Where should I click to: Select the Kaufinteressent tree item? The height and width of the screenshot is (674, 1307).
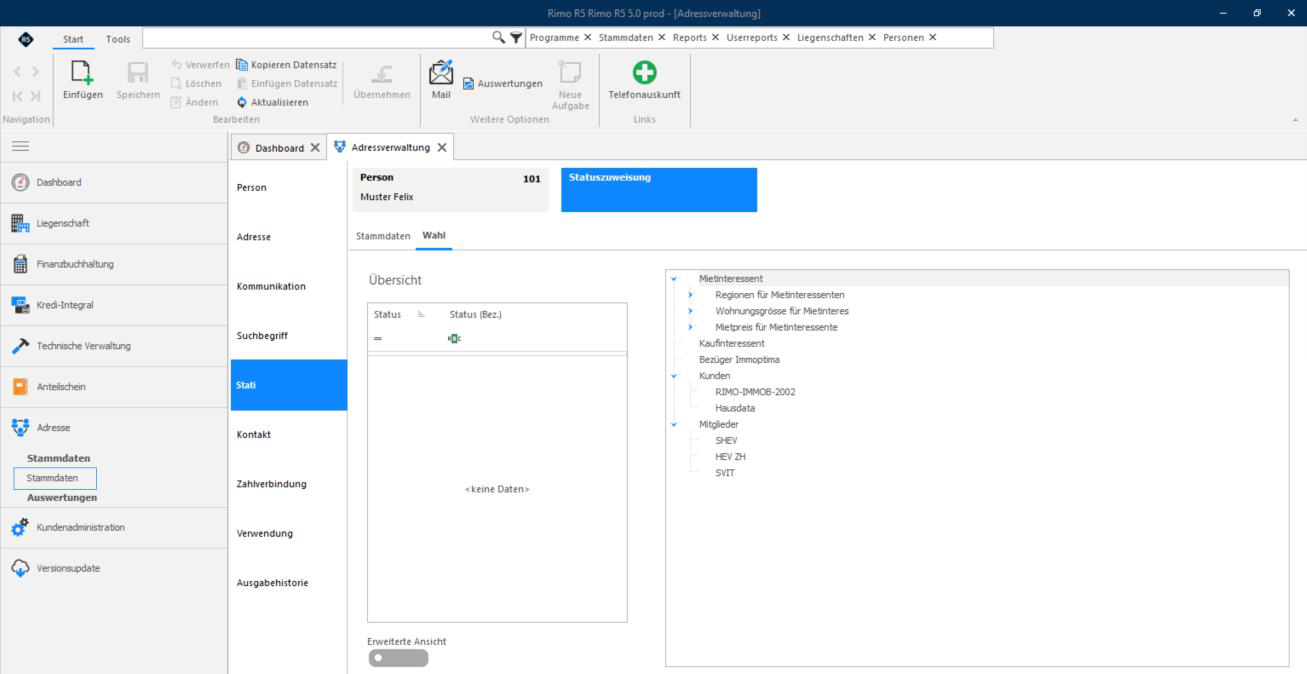click(x=732, y=343)
